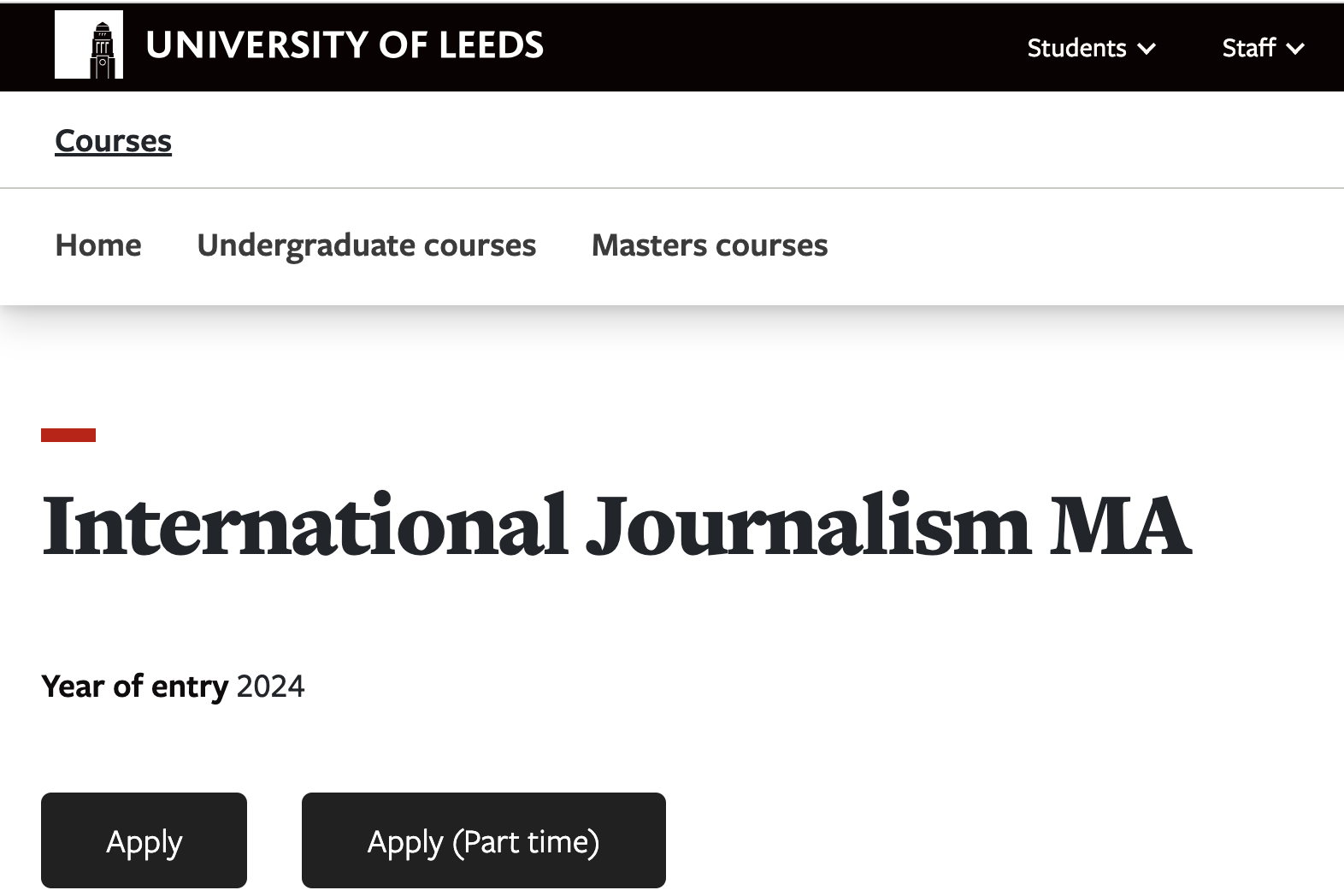
Task: Click the International Journalism MA heading
Action: (616, 525)
